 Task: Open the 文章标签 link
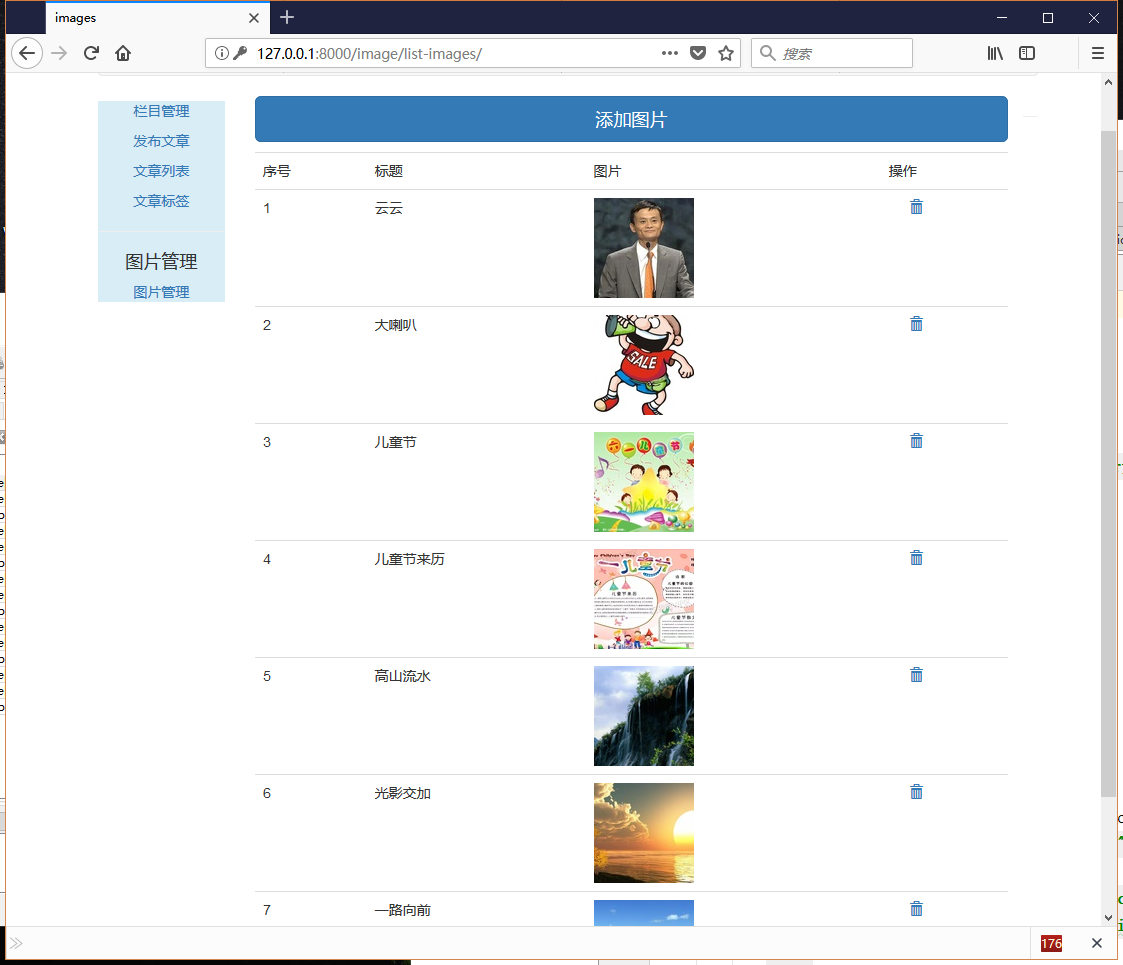(161, 201)
